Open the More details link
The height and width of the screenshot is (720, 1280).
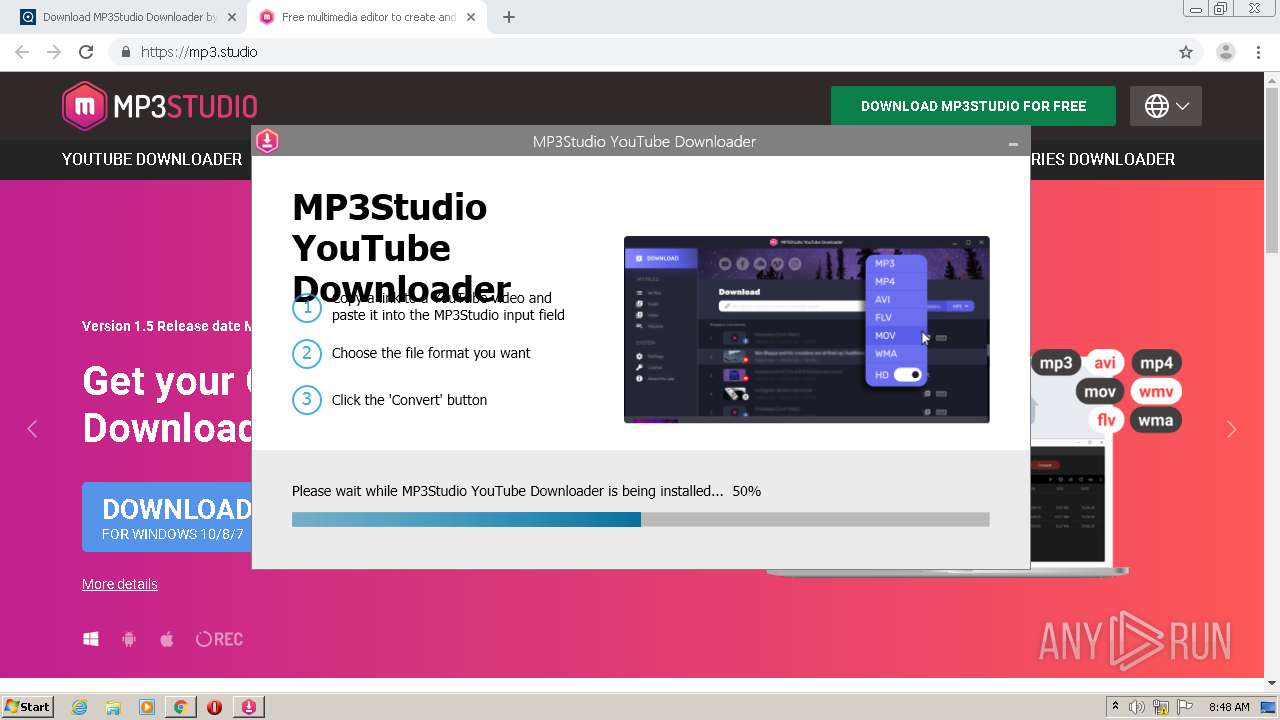pos(120,584)
